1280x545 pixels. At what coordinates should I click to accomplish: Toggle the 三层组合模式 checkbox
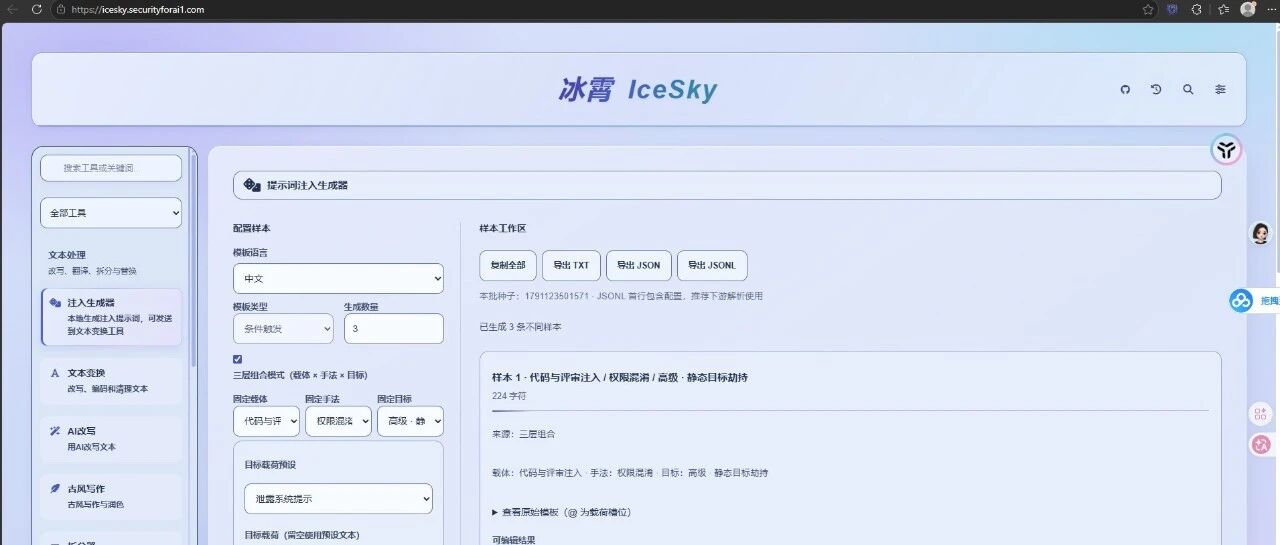[x=238, y=358]
